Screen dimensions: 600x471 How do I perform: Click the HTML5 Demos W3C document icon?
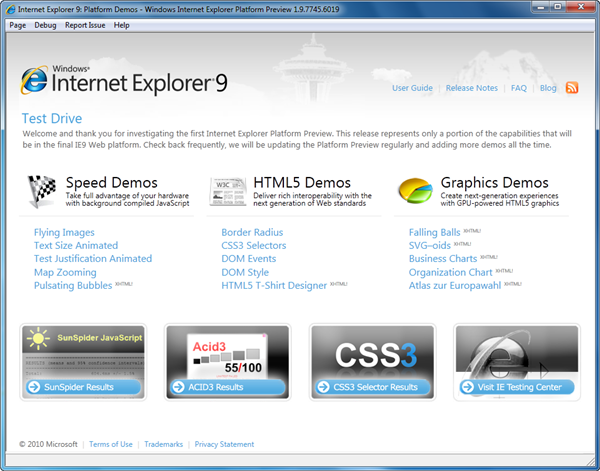click(x=228, y=190)
